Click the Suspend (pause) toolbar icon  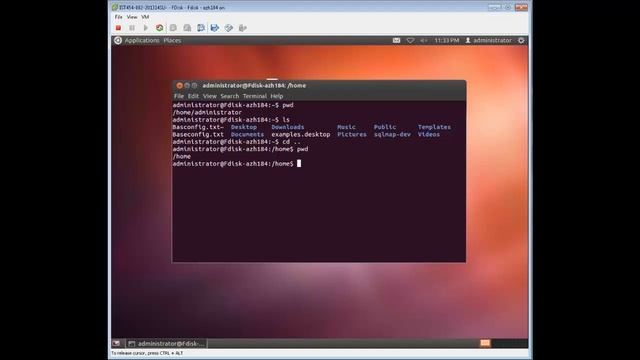click(x=132, y=28)
